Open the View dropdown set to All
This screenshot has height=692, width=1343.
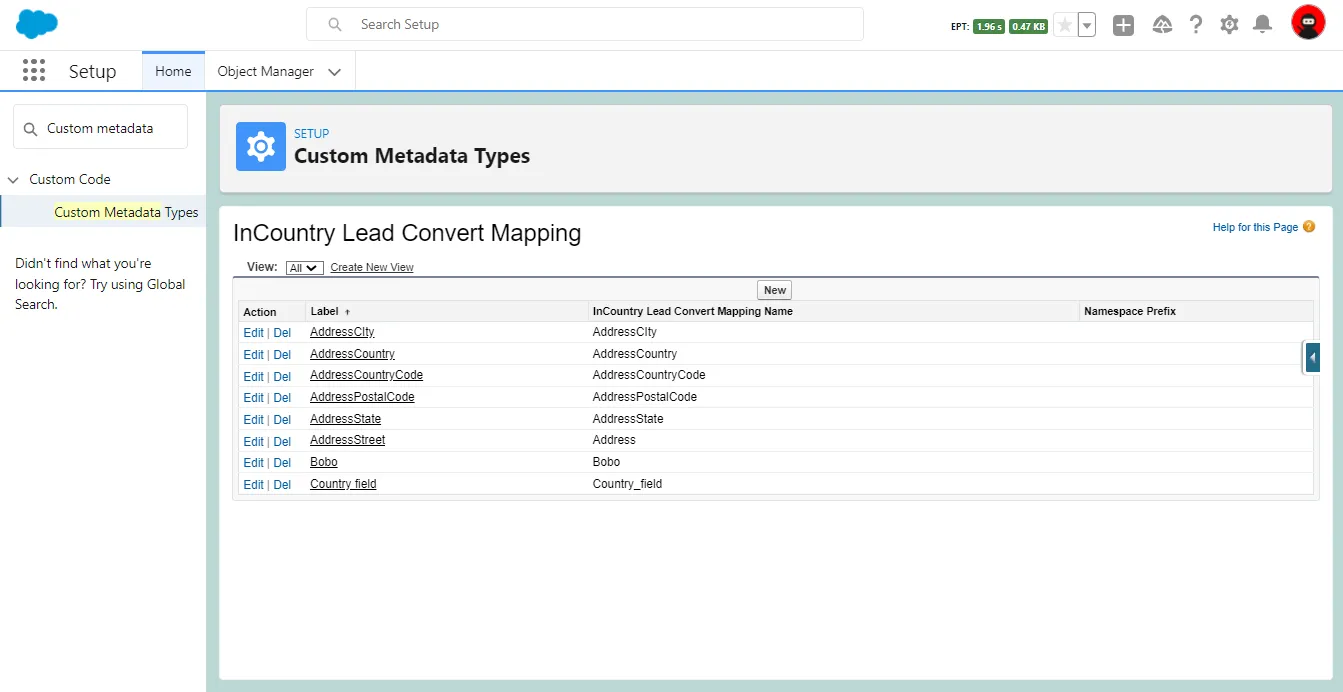[304, 268]
